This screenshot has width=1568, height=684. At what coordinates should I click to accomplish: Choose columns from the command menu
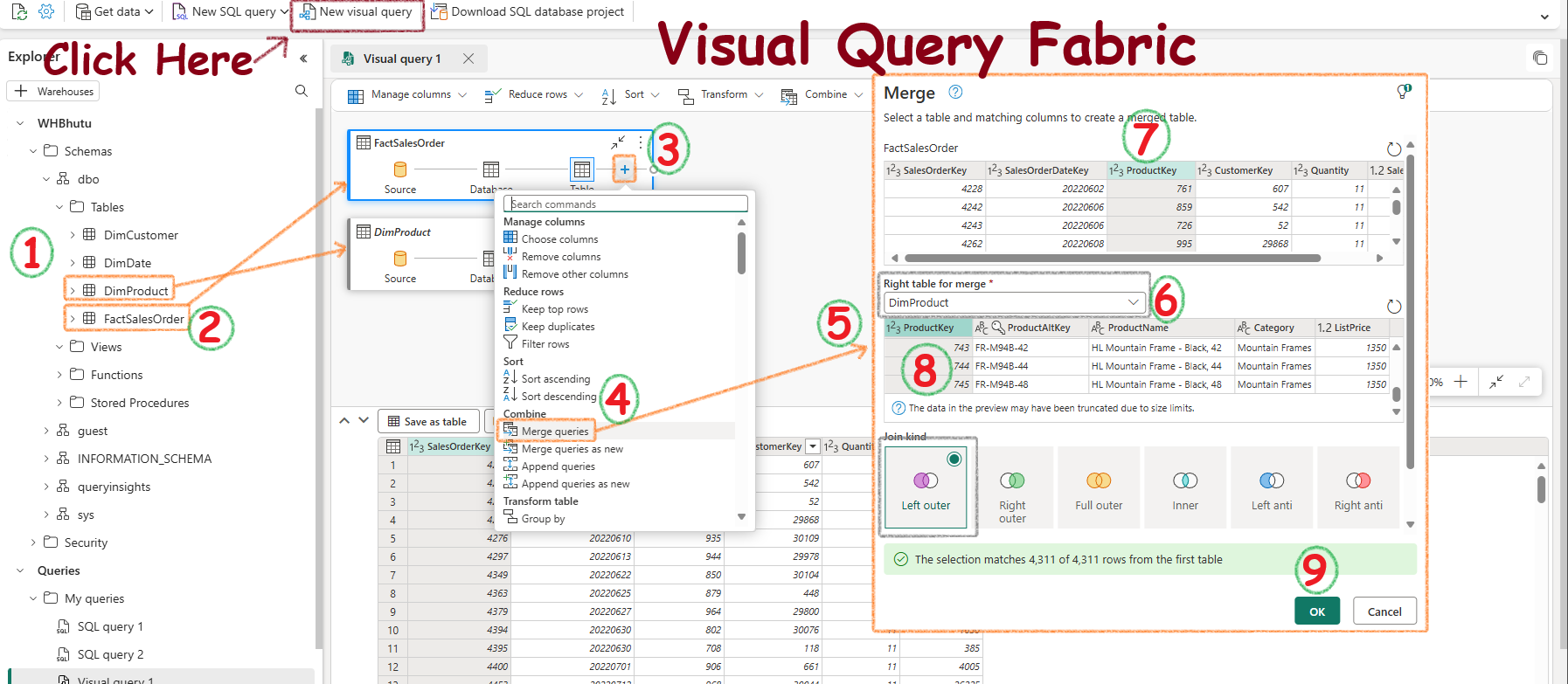(x=559, y=238)
